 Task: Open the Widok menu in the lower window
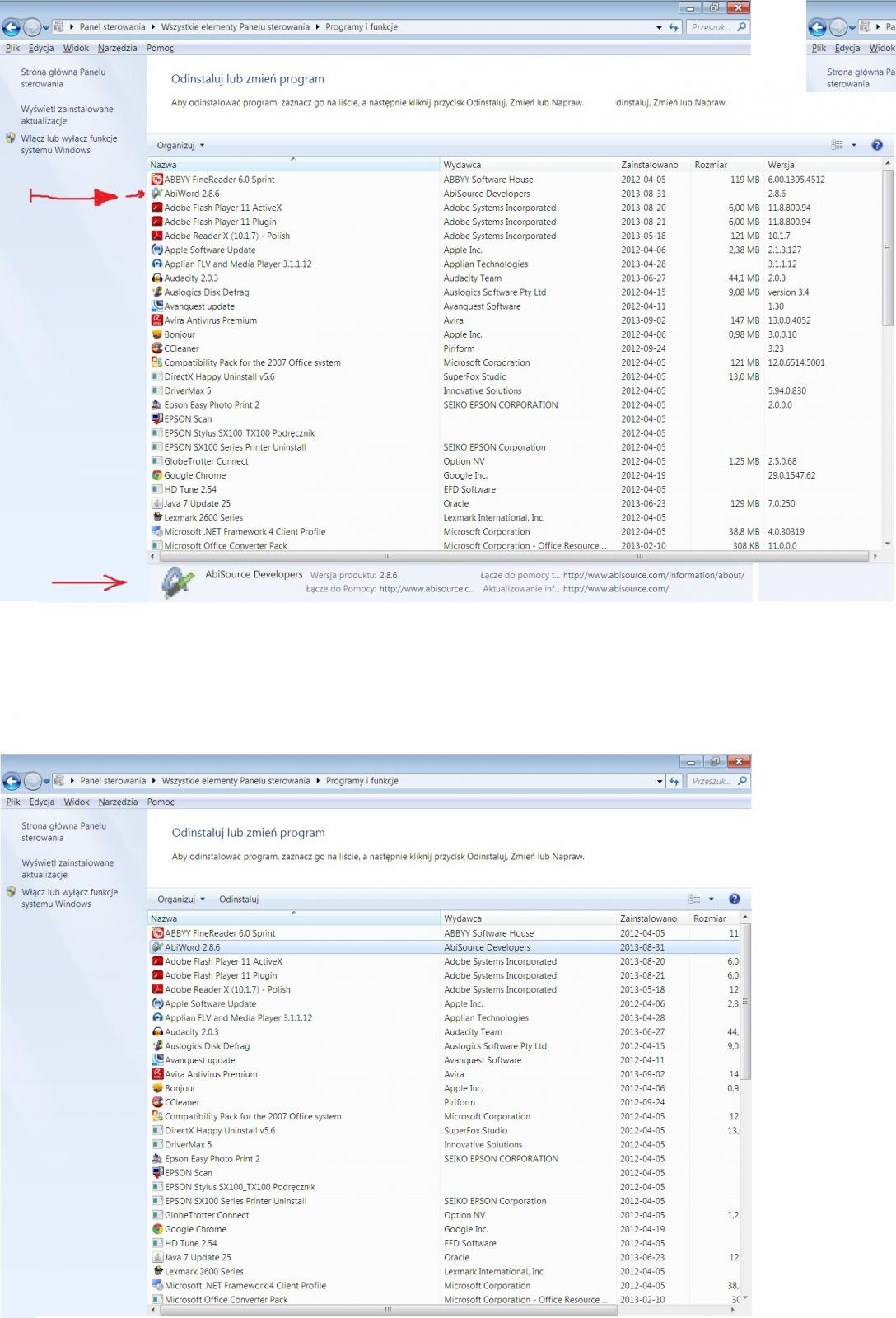[x=77, y=802]
